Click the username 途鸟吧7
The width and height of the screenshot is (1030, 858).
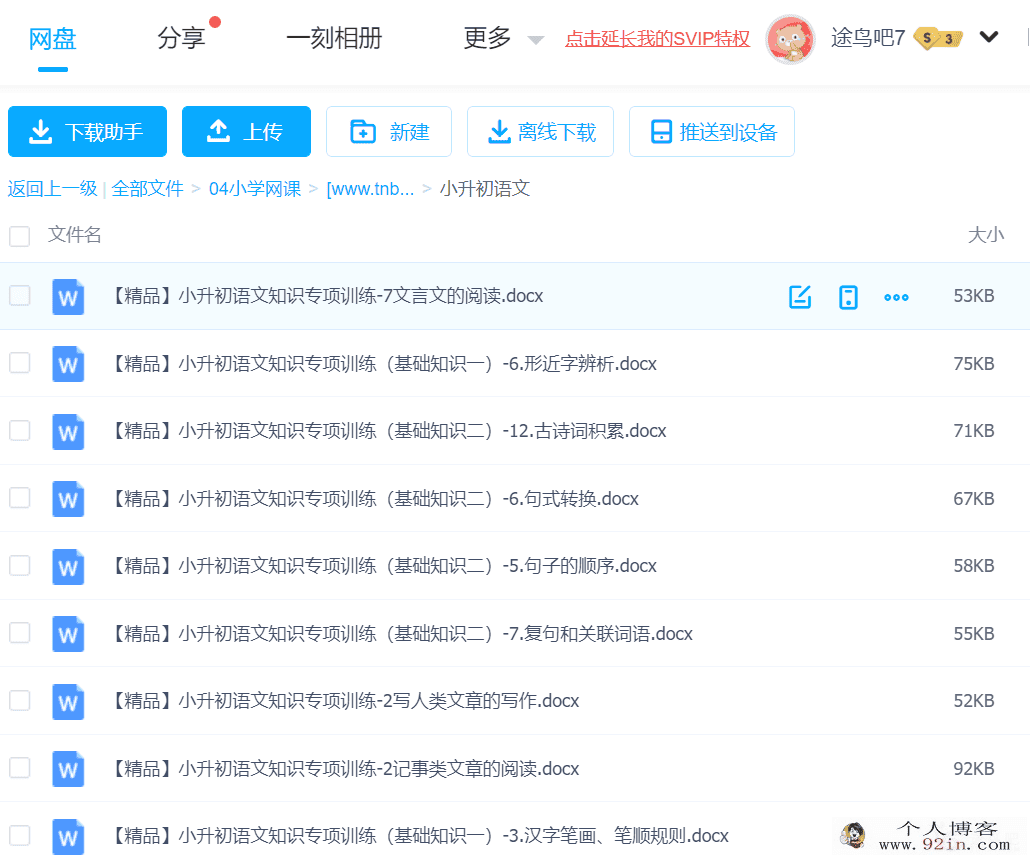point(868,38)
